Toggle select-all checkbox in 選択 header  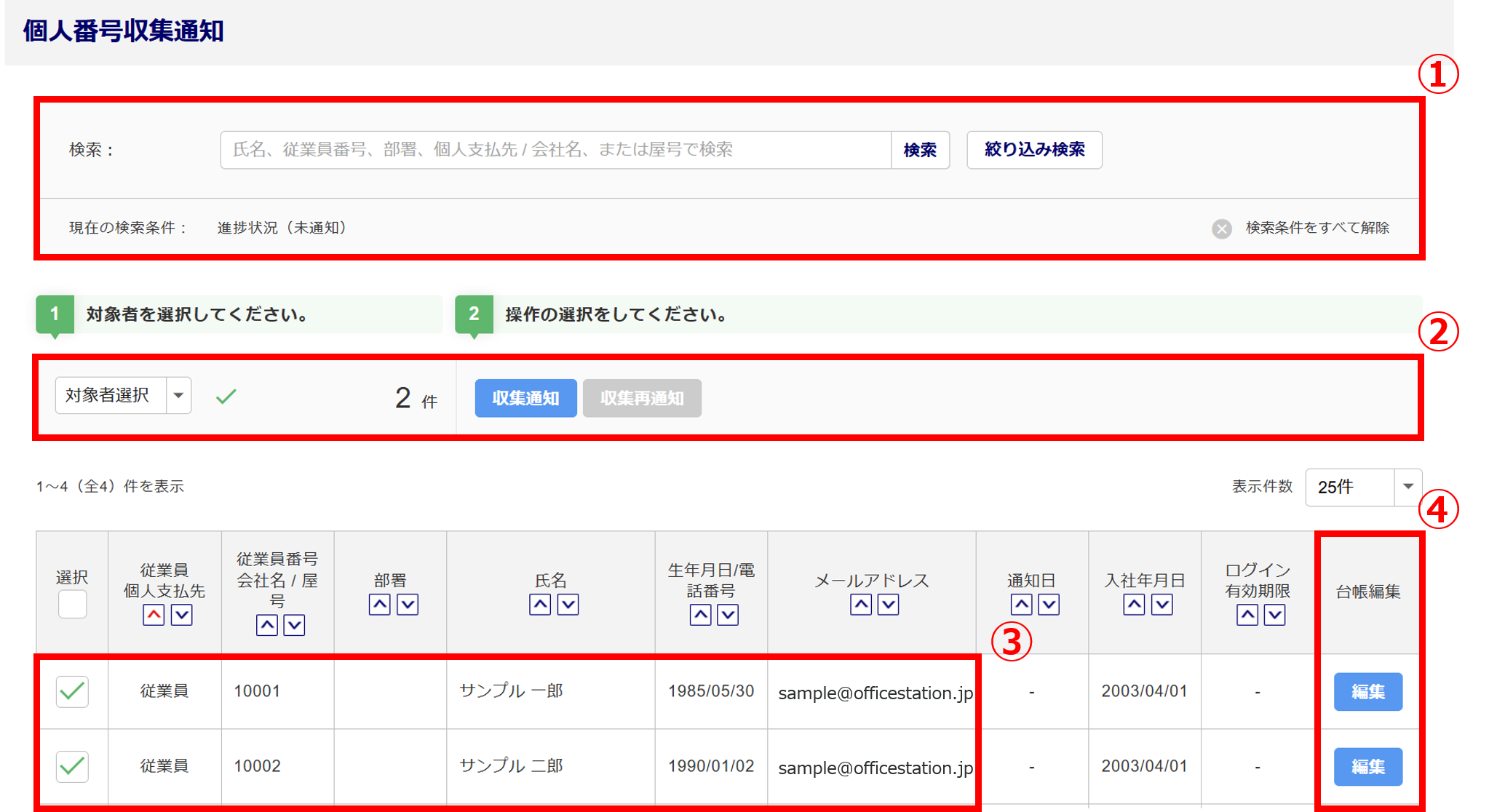click(x=72, y=604)
